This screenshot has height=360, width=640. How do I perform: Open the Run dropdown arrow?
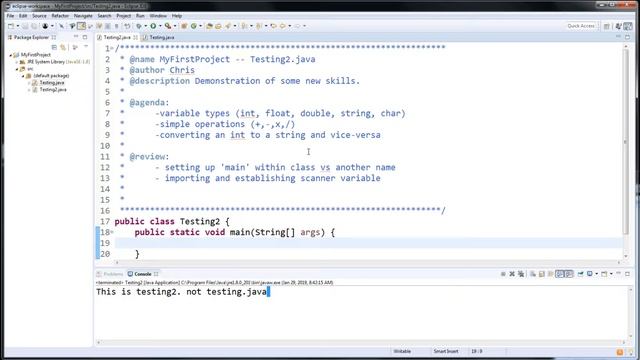(x=160, y=26)
